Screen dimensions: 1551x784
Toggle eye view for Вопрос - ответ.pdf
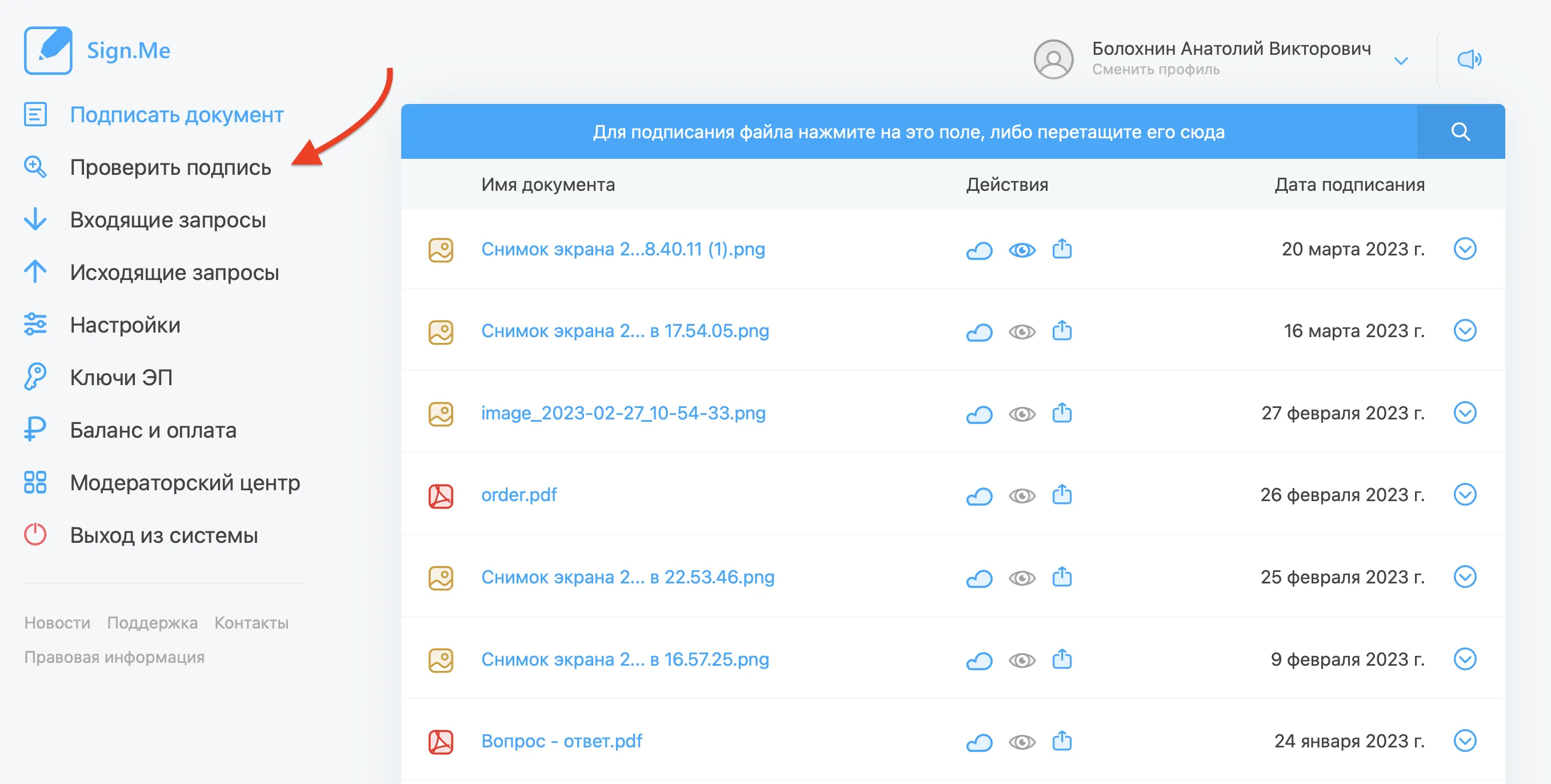[1022, 742]
